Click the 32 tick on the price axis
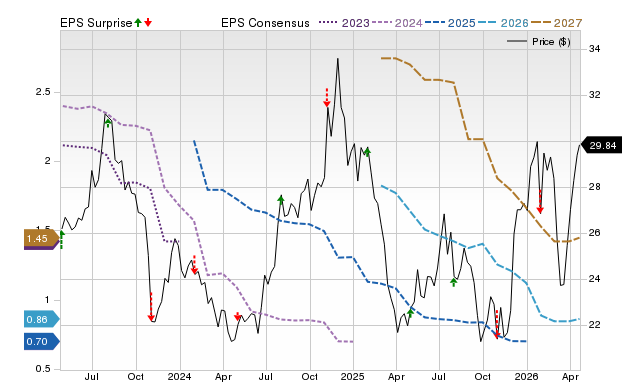 pyautogui.click(x=595, y=95)
